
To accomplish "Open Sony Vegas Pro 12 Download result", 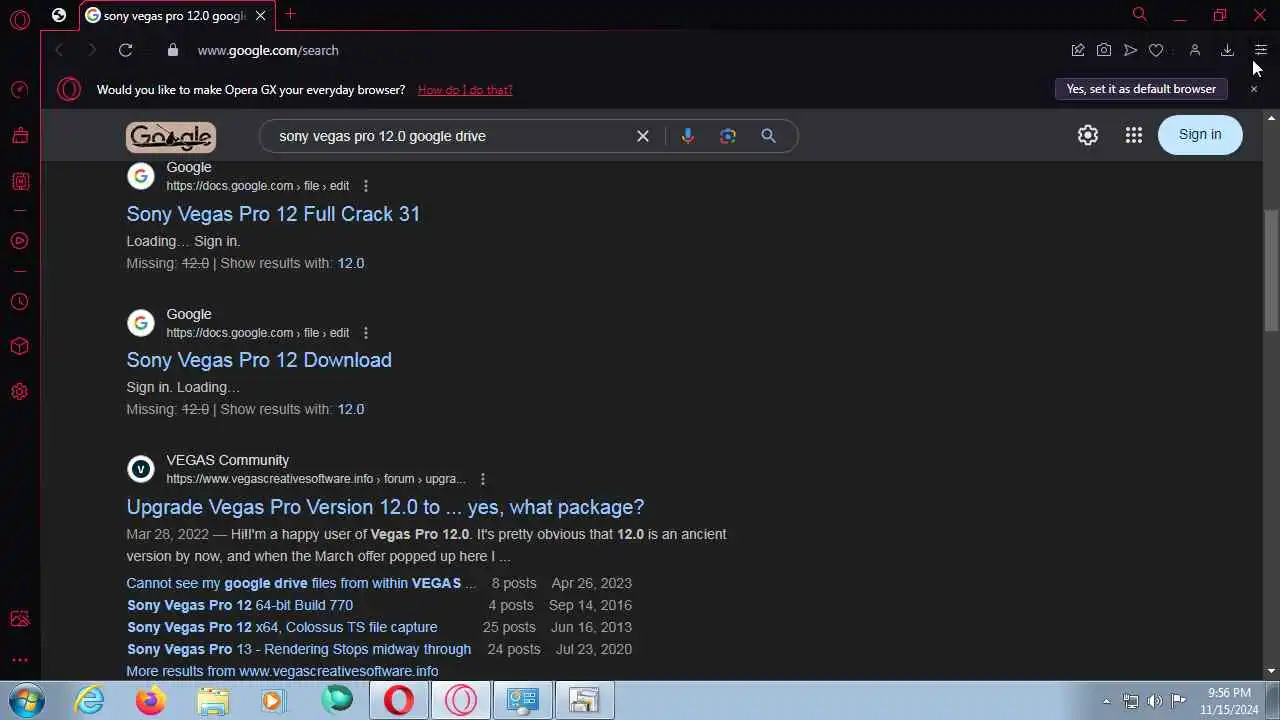I will 259,360.
